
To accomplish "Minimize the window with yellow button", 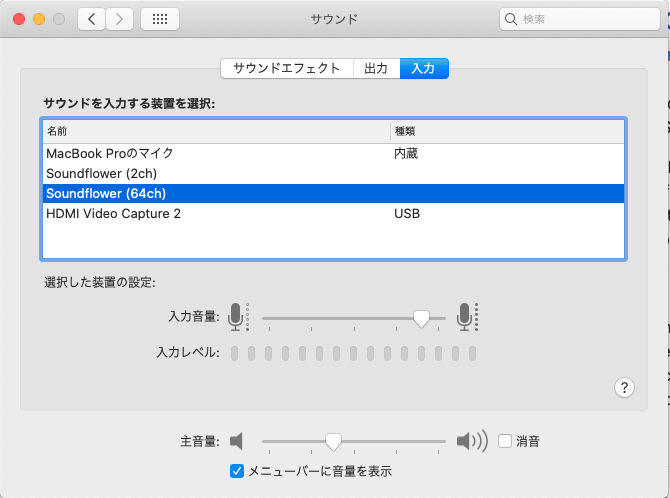I will point(39,19).
